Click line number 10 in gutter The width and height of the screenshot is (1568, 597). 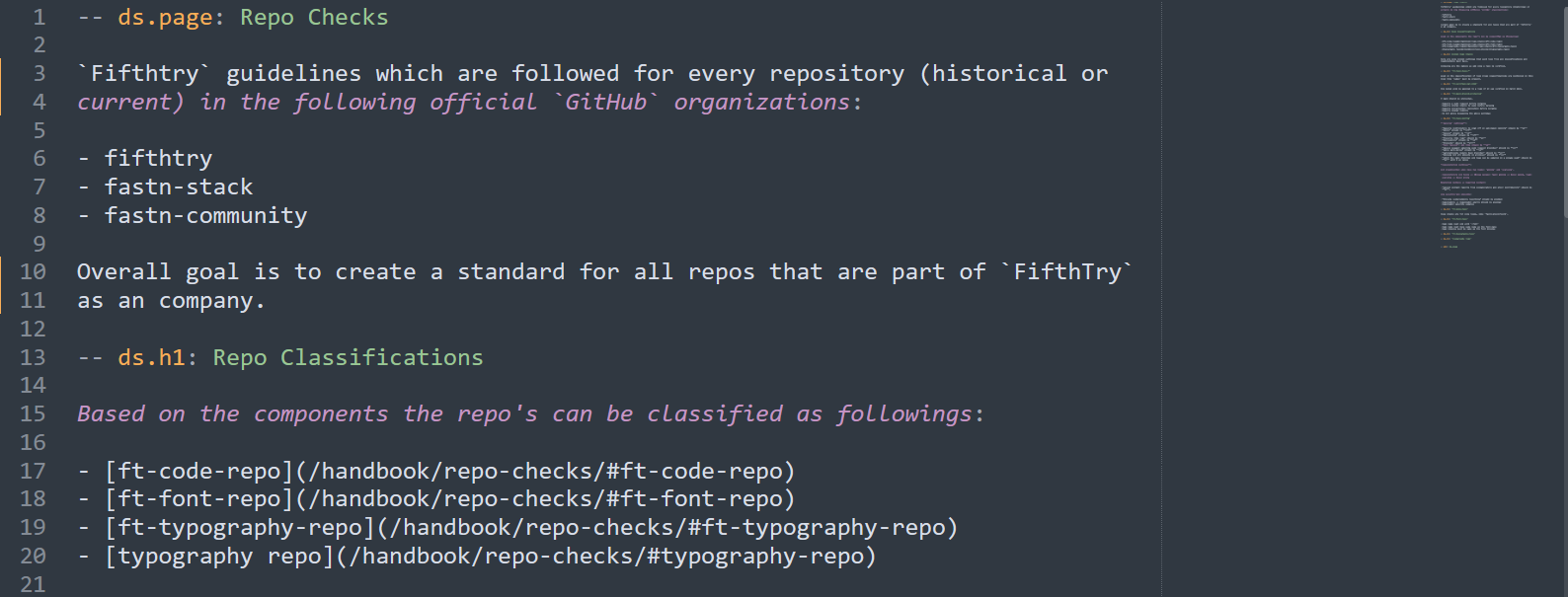[33, 271]
